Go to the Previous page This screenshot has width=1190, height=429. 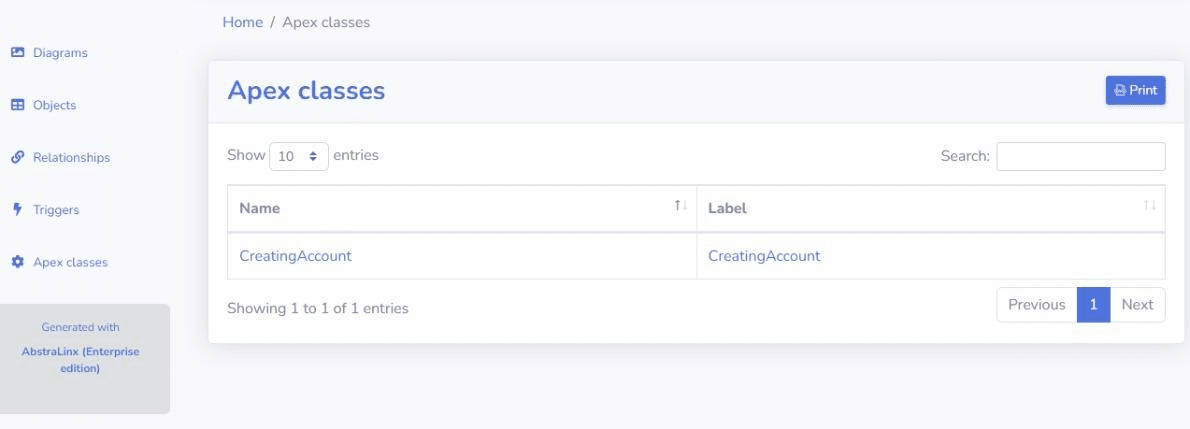1036,305
